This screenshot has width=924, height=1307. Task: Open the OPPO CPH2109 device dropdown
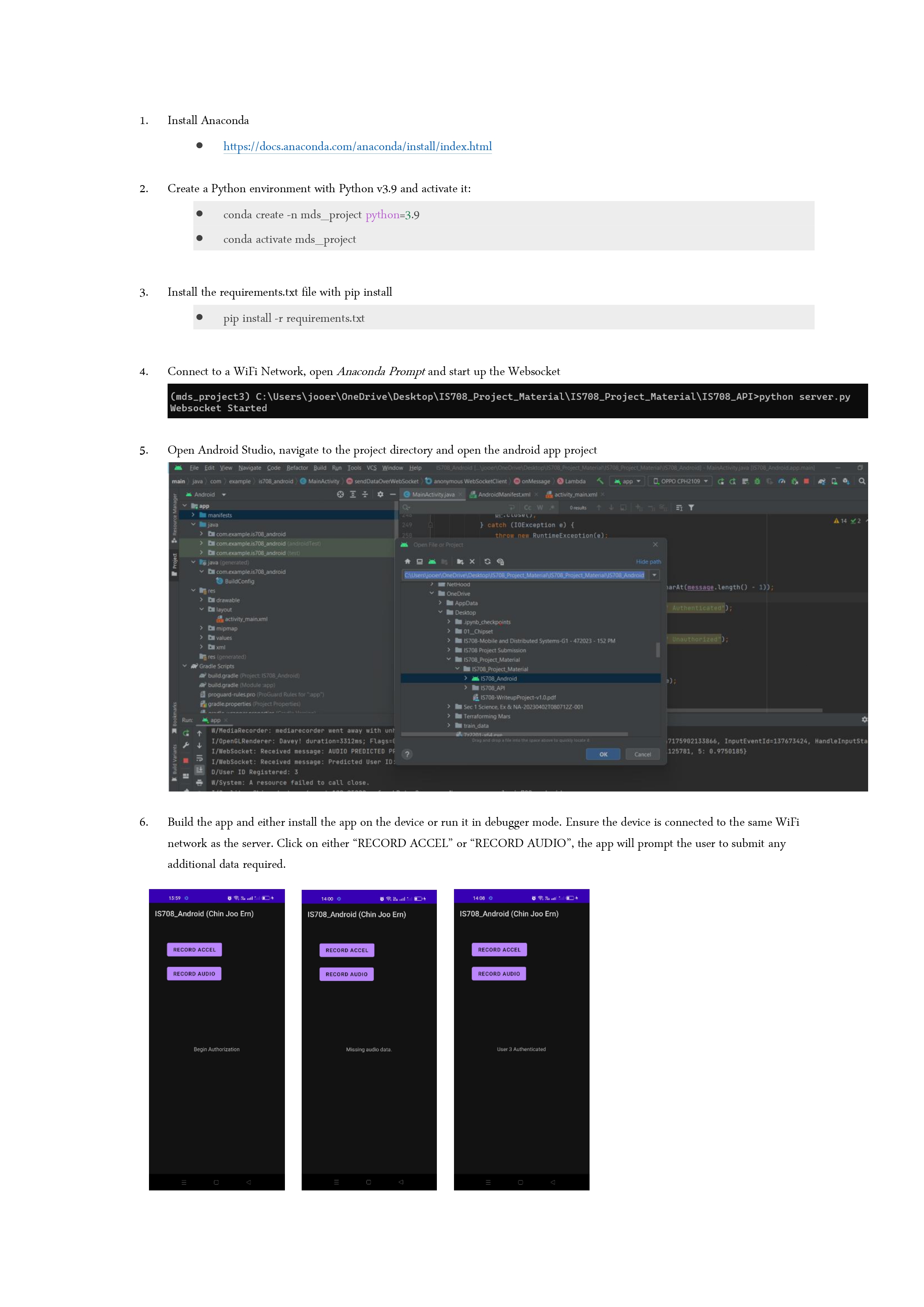click(680, 482)
